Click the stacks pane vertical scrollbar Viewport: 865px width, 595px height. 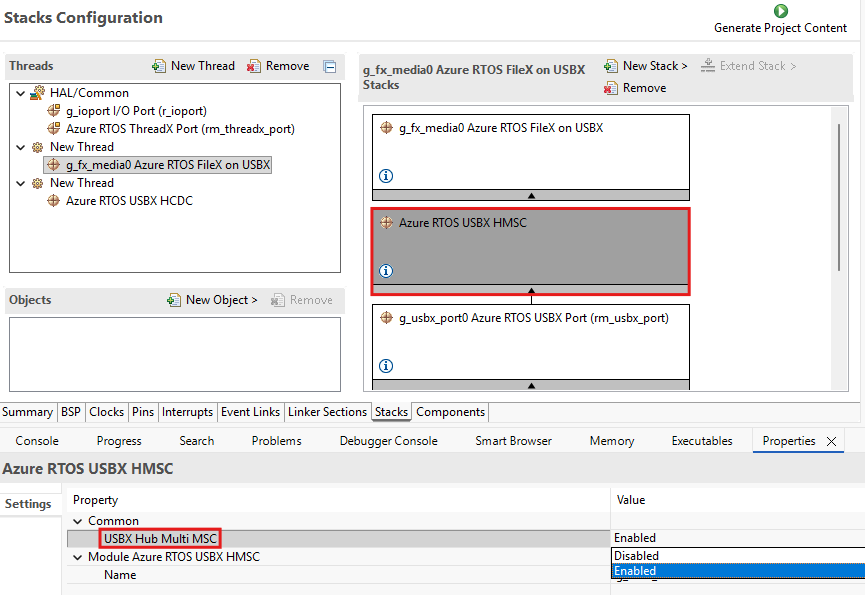(x=839, y=197)
